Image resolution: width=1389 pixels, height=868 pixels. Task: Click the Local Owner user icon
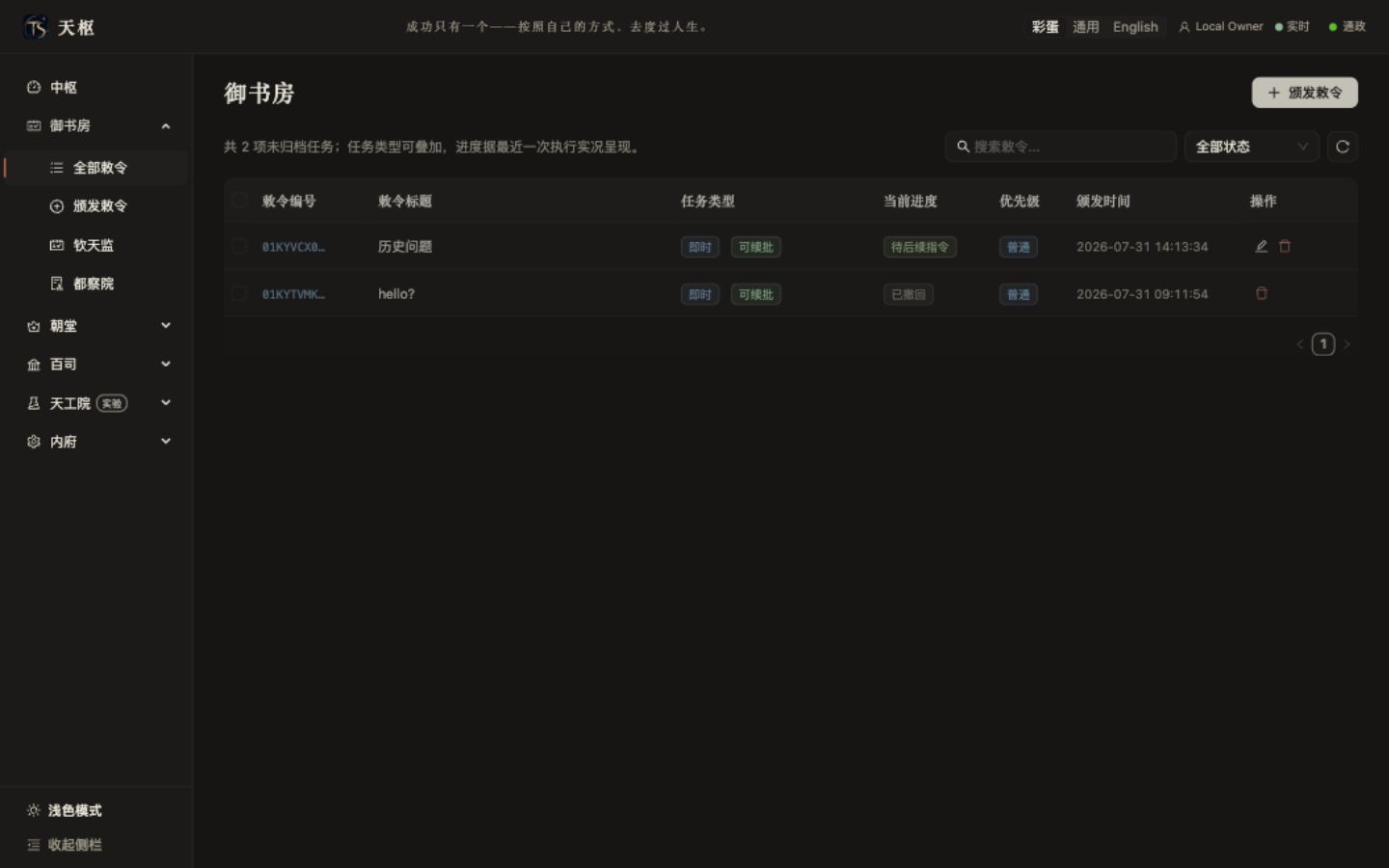[x=1185, y=27]
